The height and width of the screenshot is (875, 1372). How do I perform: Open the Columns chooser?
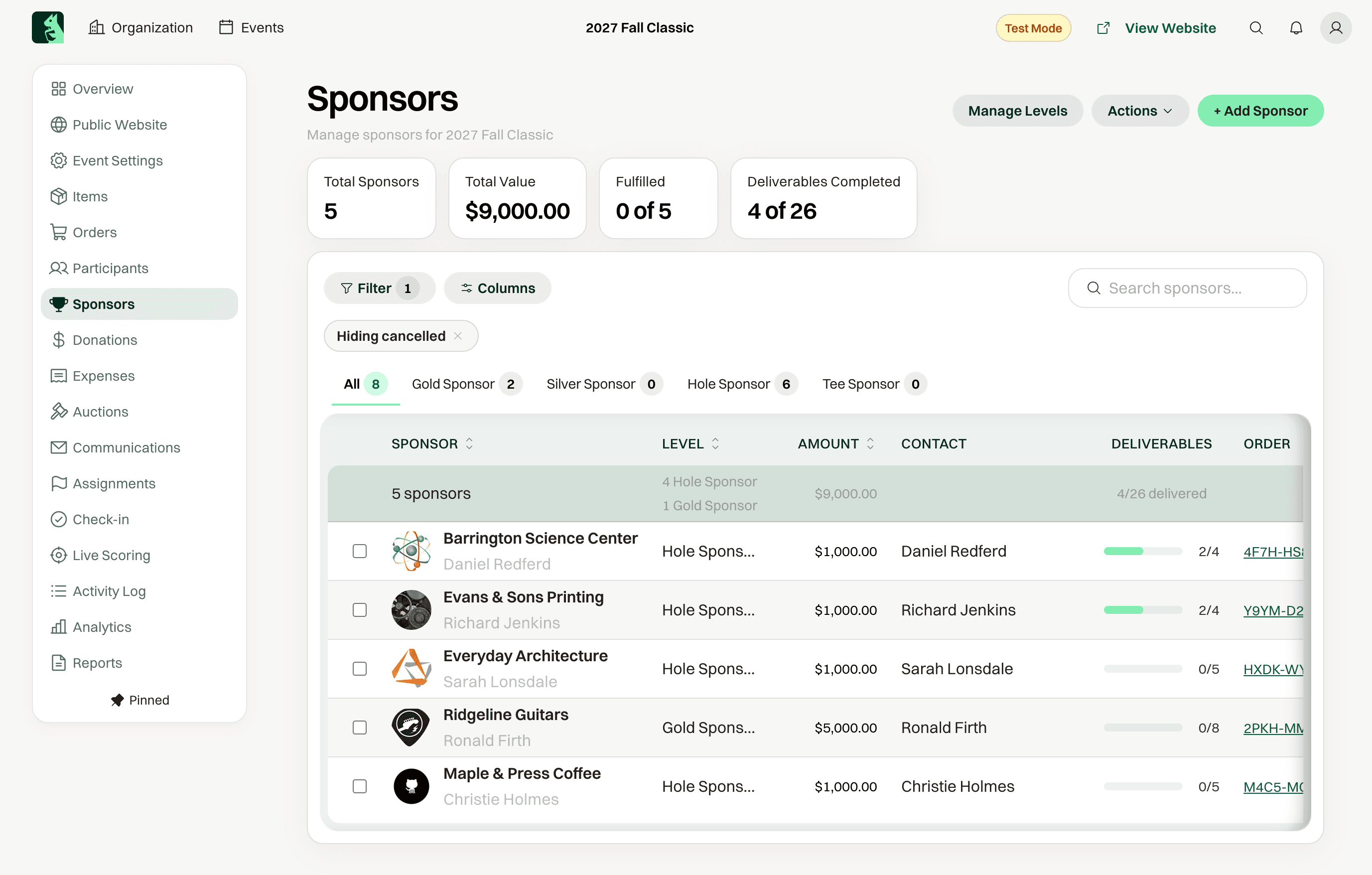tap(497, 289)
